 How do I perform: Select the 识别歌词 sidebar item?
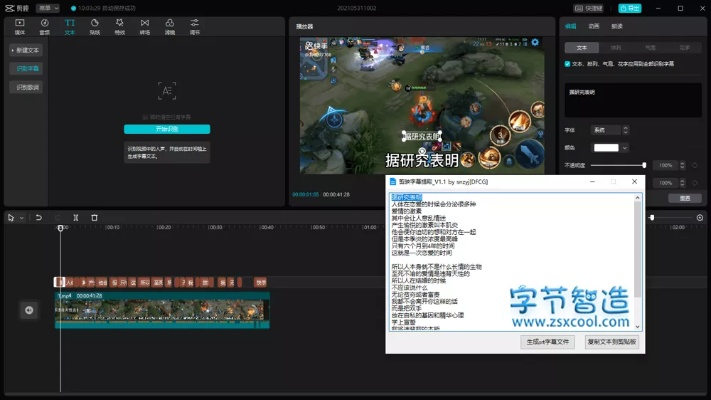[28, 88]
